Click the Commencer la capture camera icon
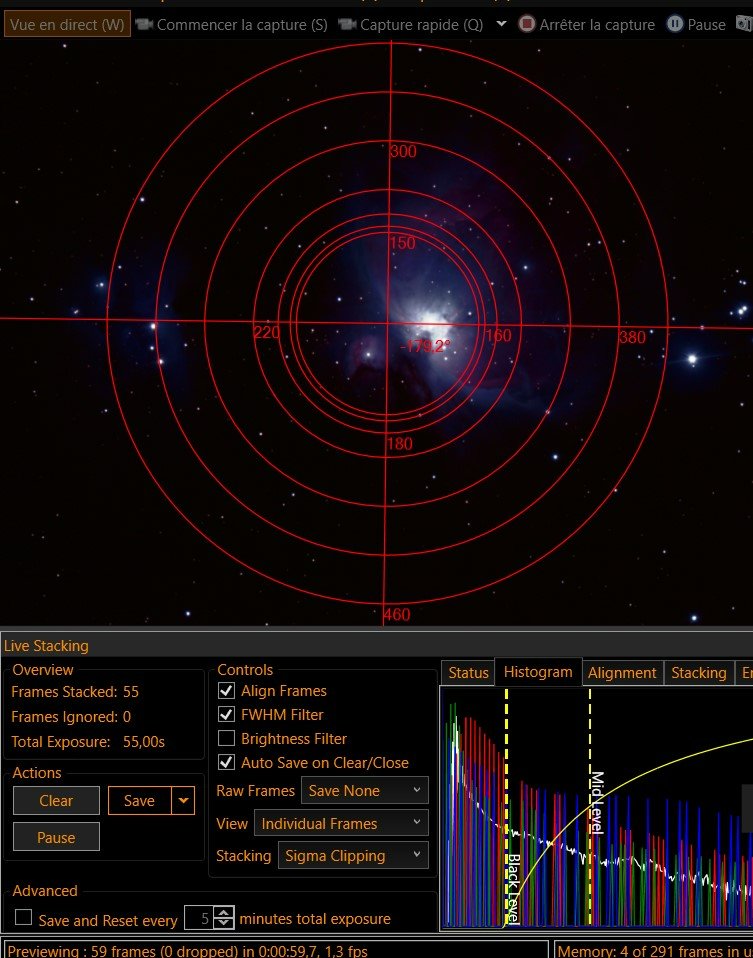 point(143,24)
